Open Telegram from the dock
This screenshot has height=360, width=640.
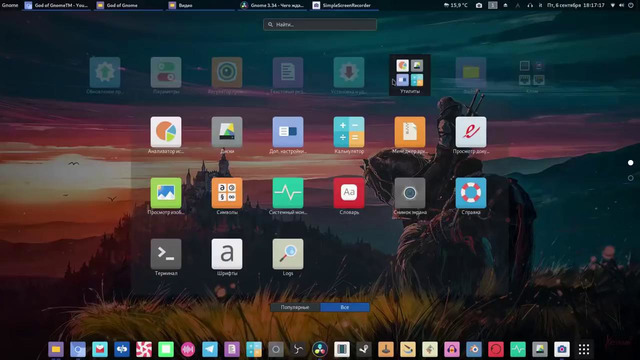210,349
